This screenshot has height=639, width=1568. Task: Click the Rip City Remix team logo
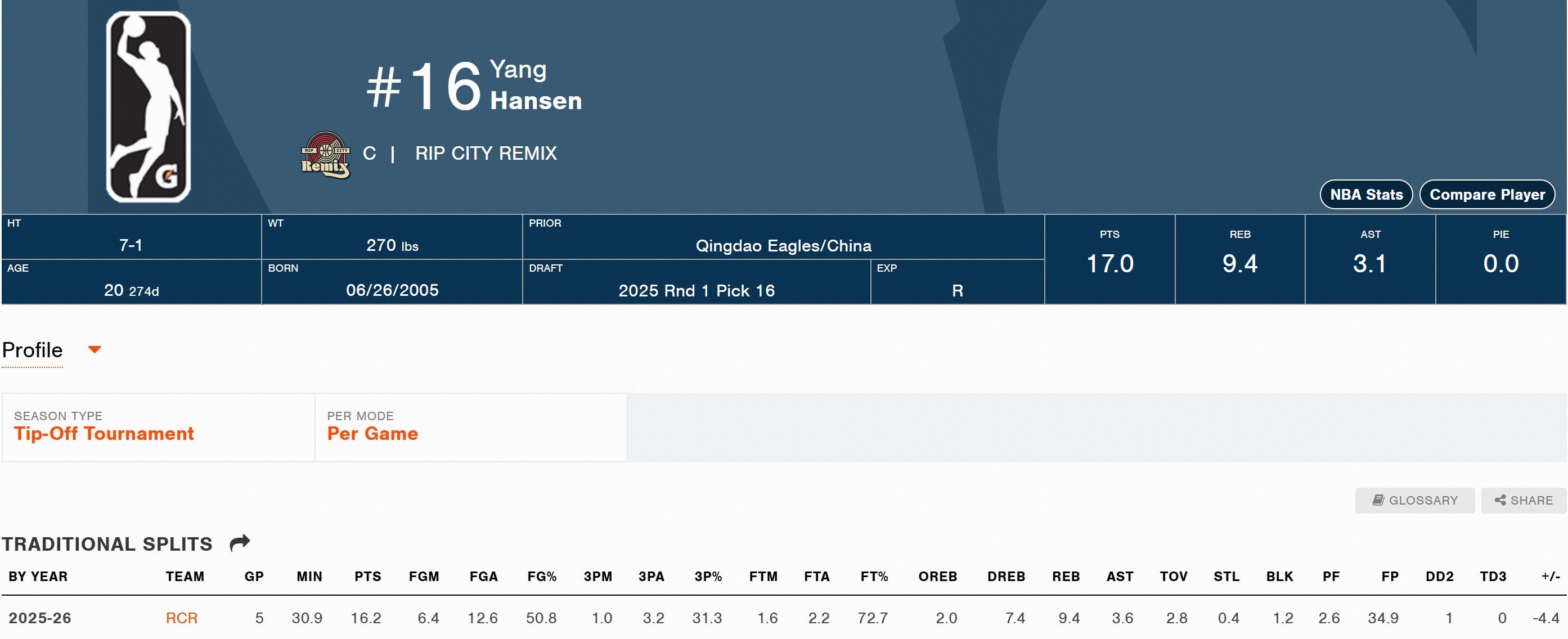[326, 155]
